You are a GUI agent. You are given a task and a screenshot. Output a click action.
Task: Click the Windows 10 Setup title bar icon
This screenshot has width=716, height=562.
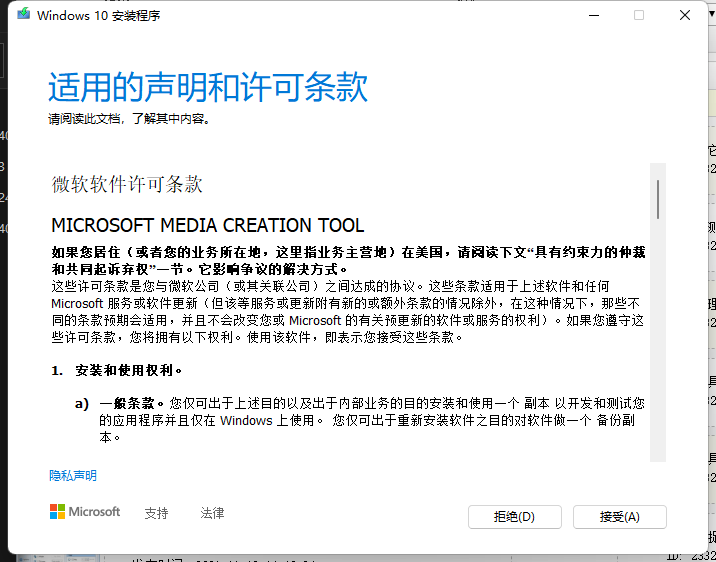pos(20,15)
